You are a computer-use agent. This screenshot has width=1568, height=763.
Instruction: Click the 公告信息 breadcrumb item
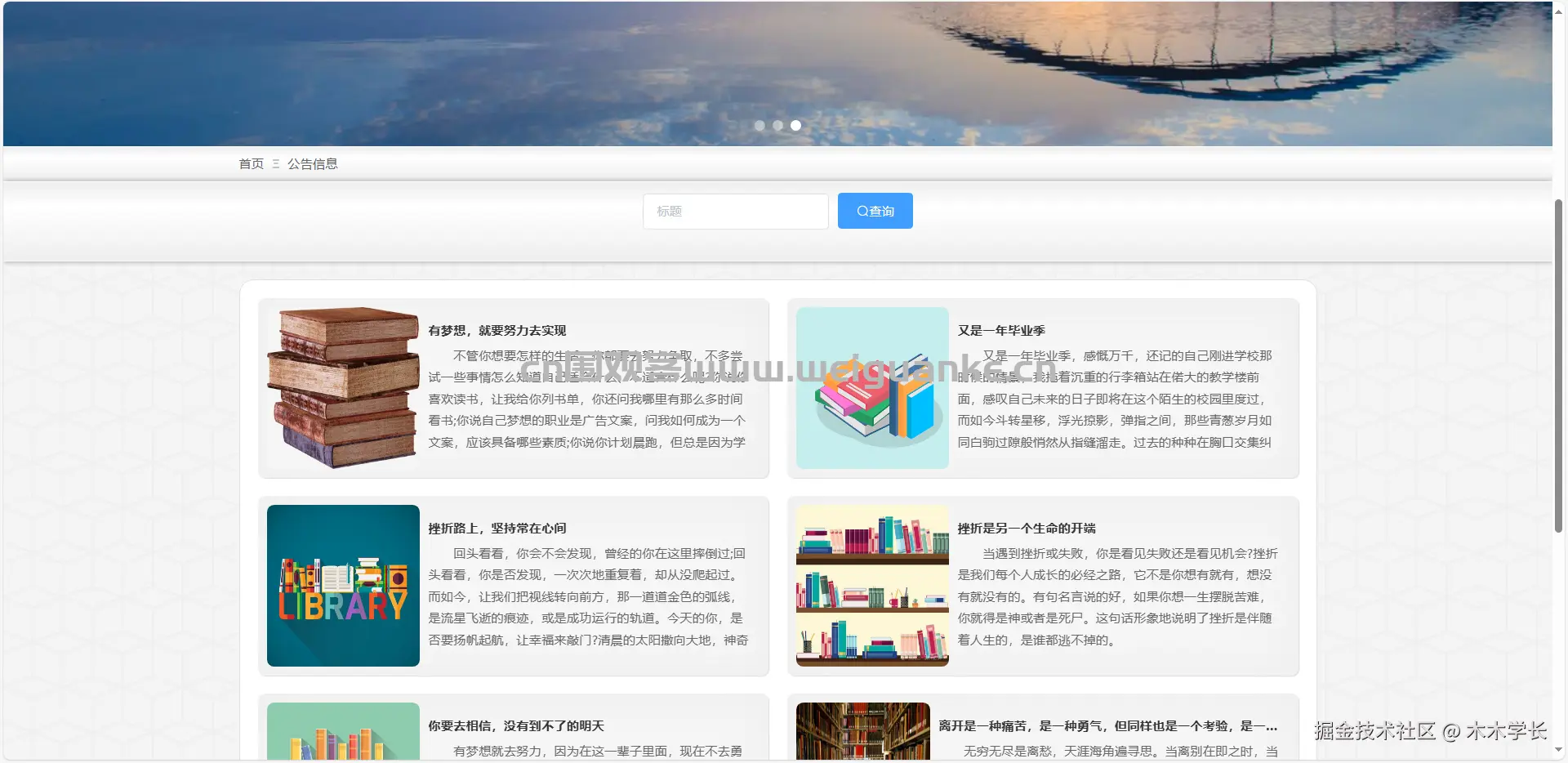[312, 164]
